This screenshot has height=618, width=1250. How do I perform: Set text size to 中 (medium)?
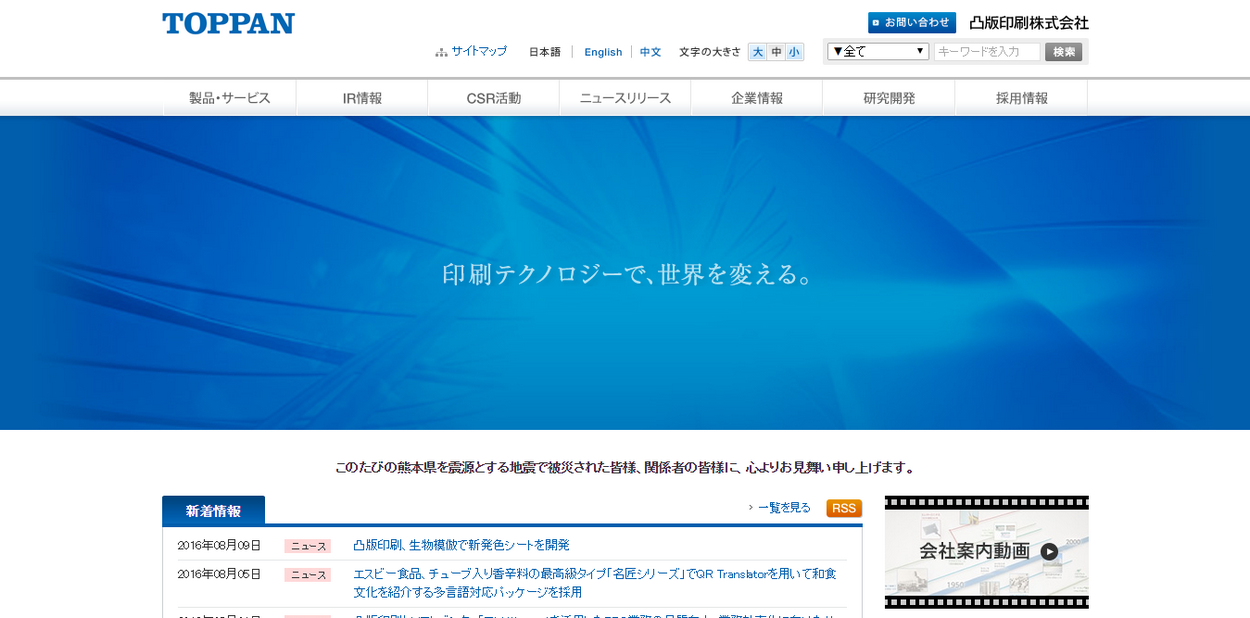pyautogui.click(x=776, y=52)
